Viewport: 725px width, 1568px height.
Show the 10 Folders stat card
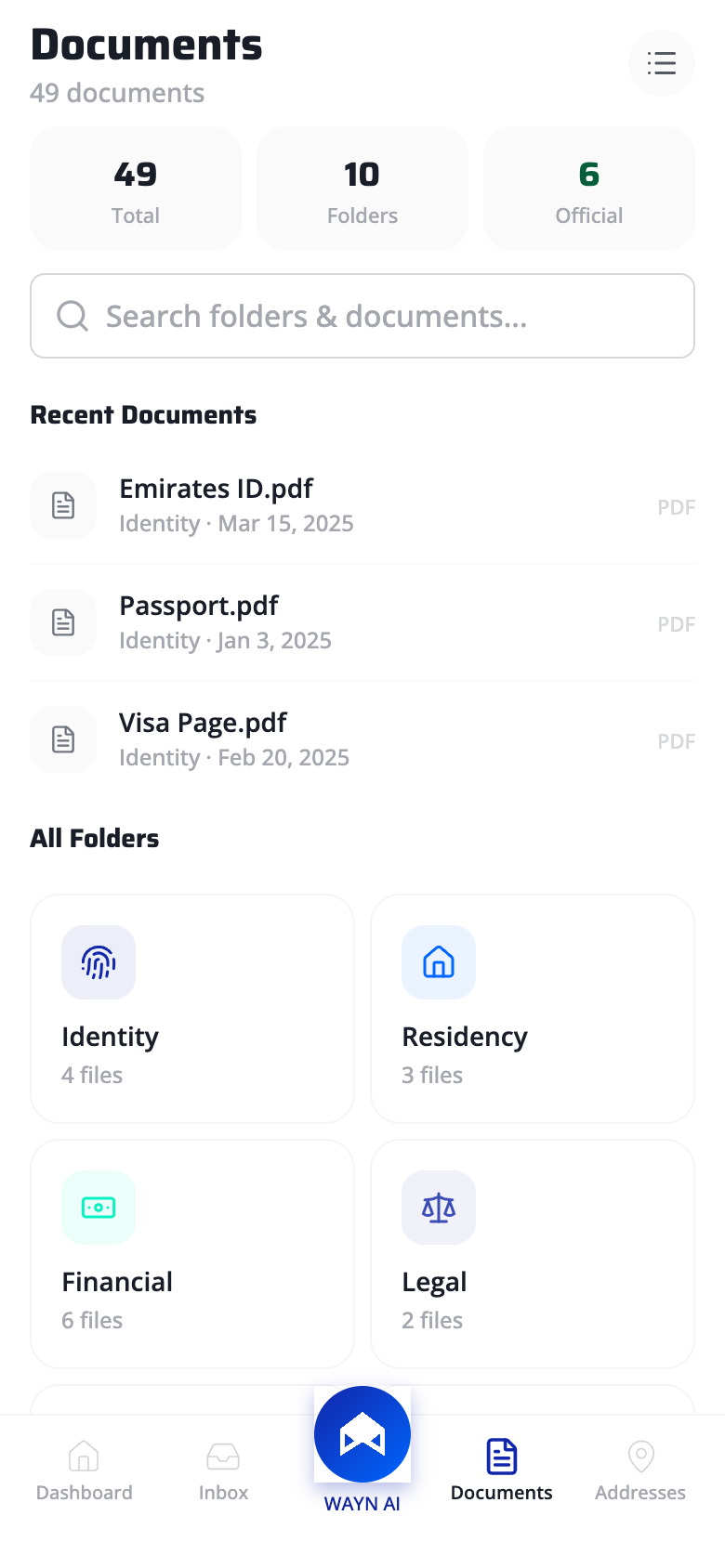(x=362, y=189)
